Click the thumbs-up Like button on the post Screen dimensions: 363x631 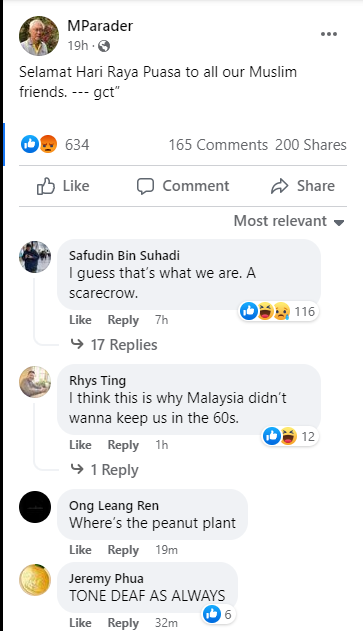[x=63, y=186]
